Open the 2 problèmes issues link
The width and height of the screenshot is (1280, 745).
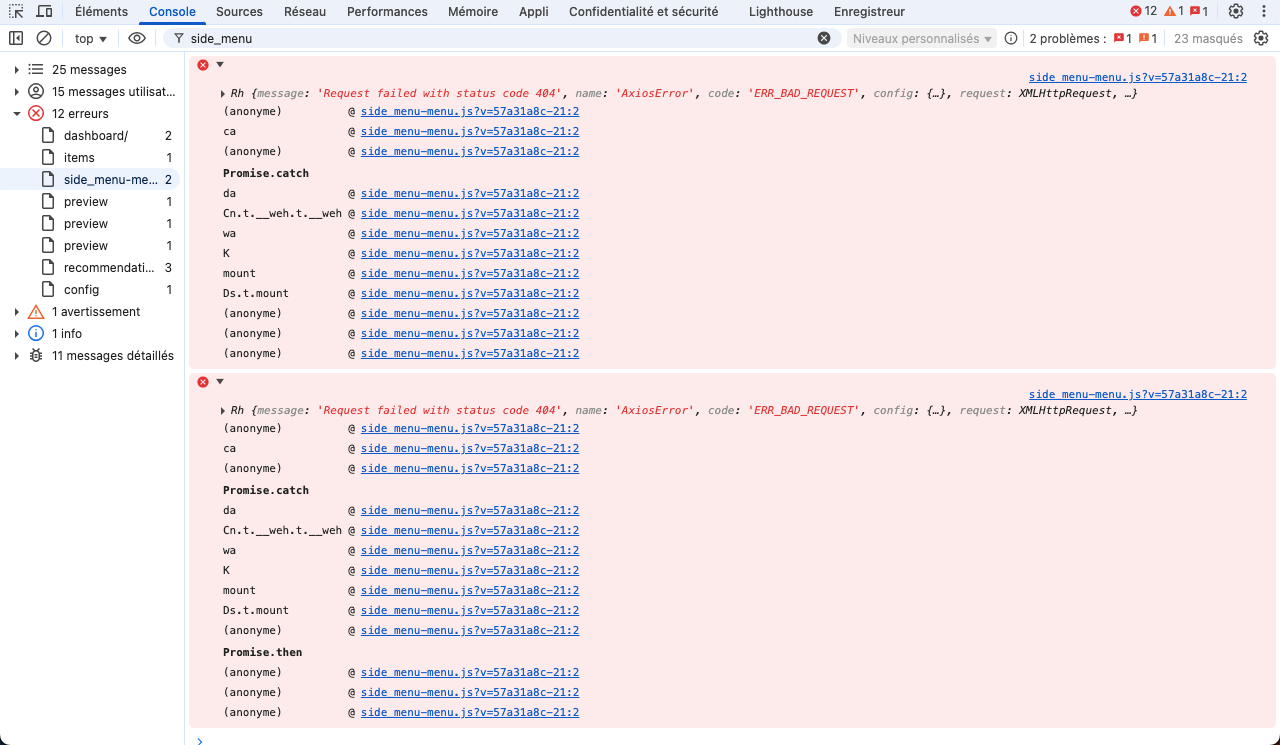coord(1067,38)
